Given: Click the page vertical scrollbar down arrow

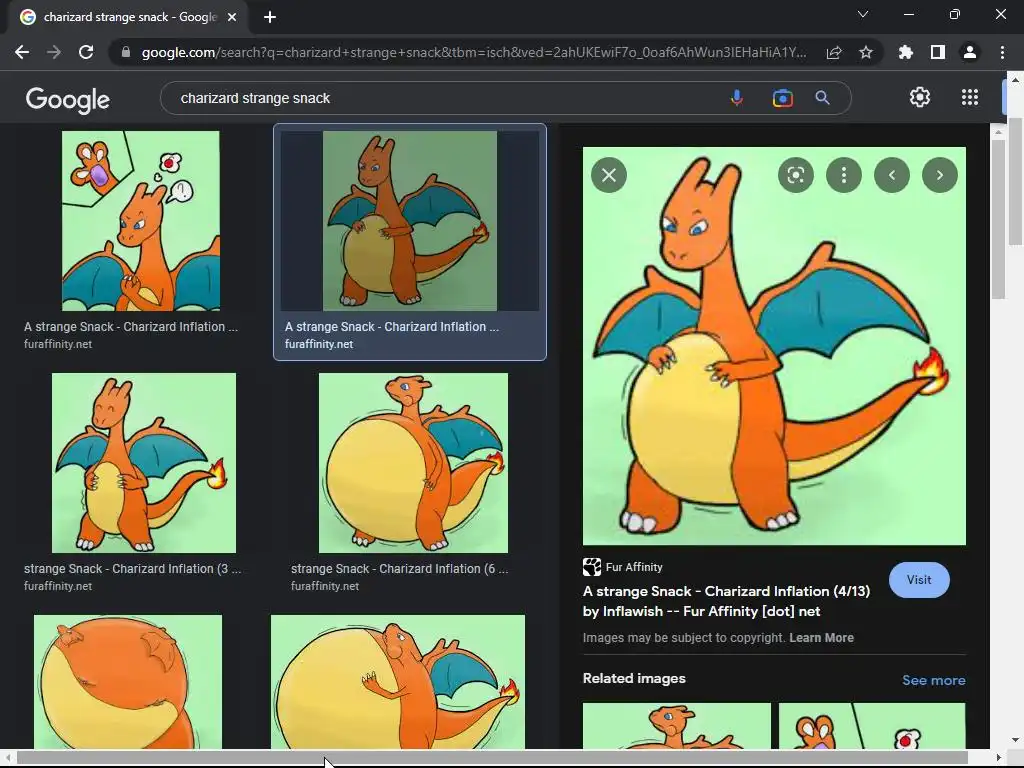Looking at the screenshot, I should [x=1015, y=740].
